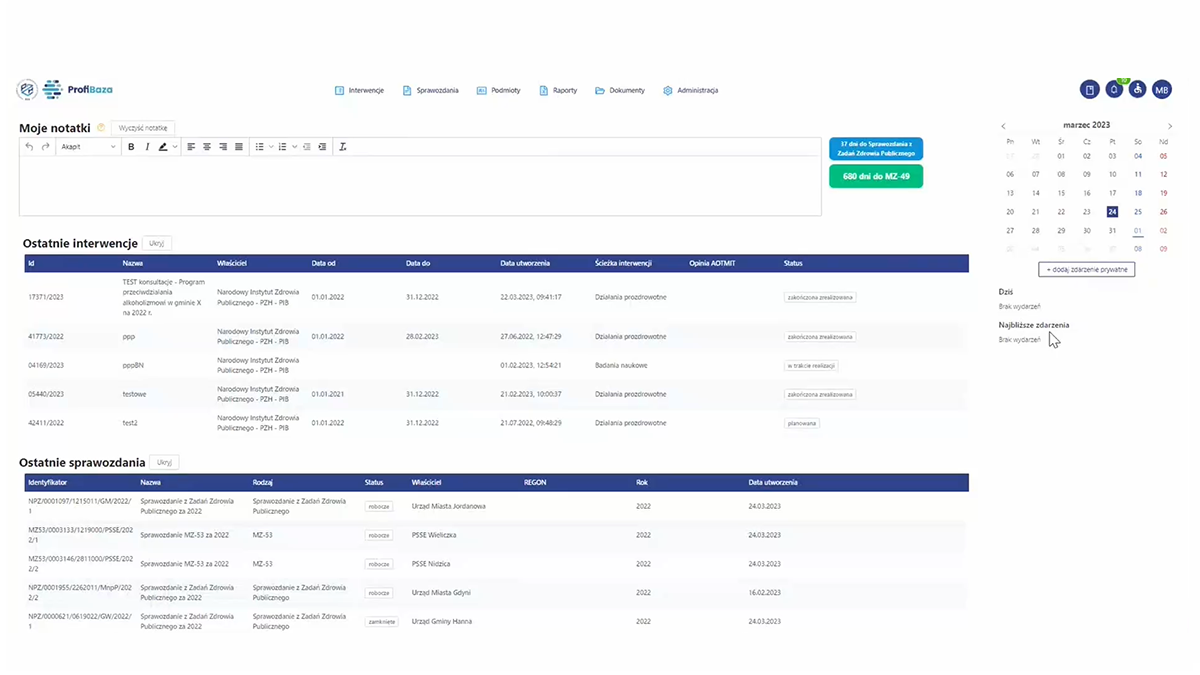Open the Sprawozdania menu
Viewport: 1200px width, 675px height.
(x=431, y=90)
